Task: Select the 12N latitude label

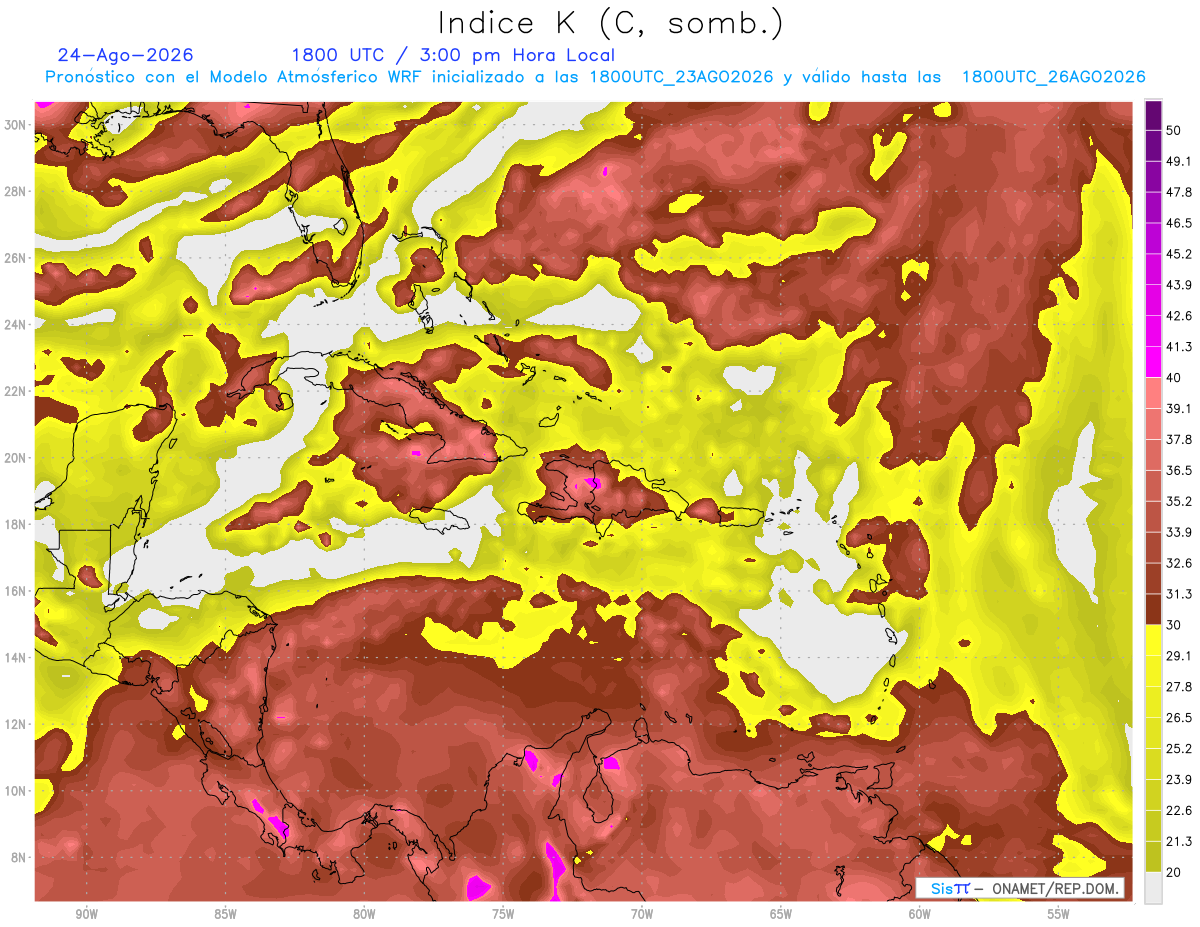Action: [x=17, y=724]
